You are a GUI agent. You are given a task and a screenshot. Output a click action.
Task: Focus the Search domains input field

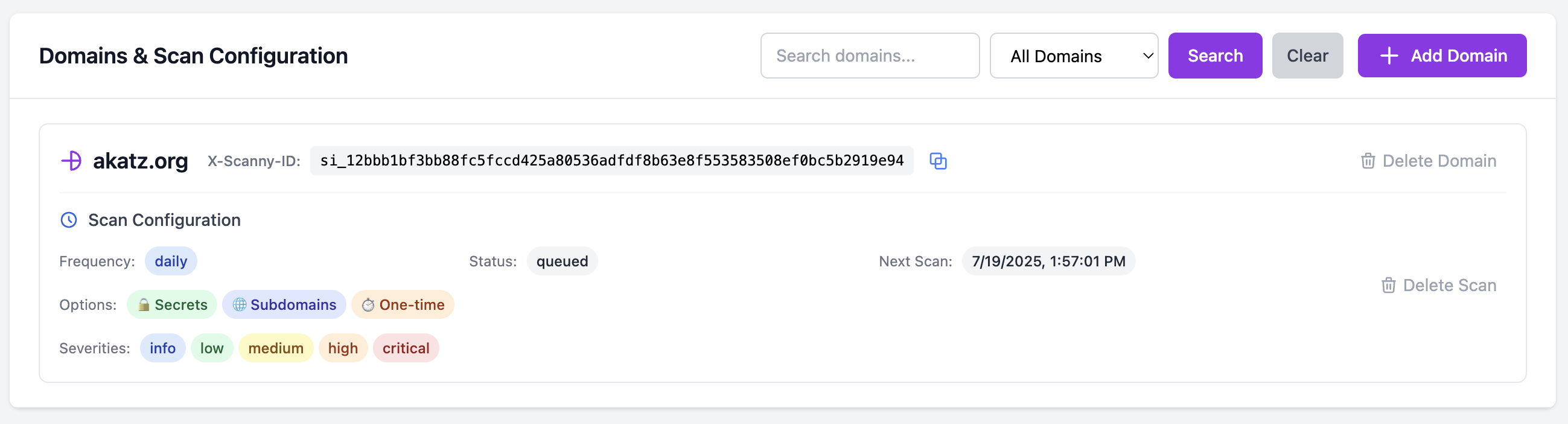click(x=869, y=56)
